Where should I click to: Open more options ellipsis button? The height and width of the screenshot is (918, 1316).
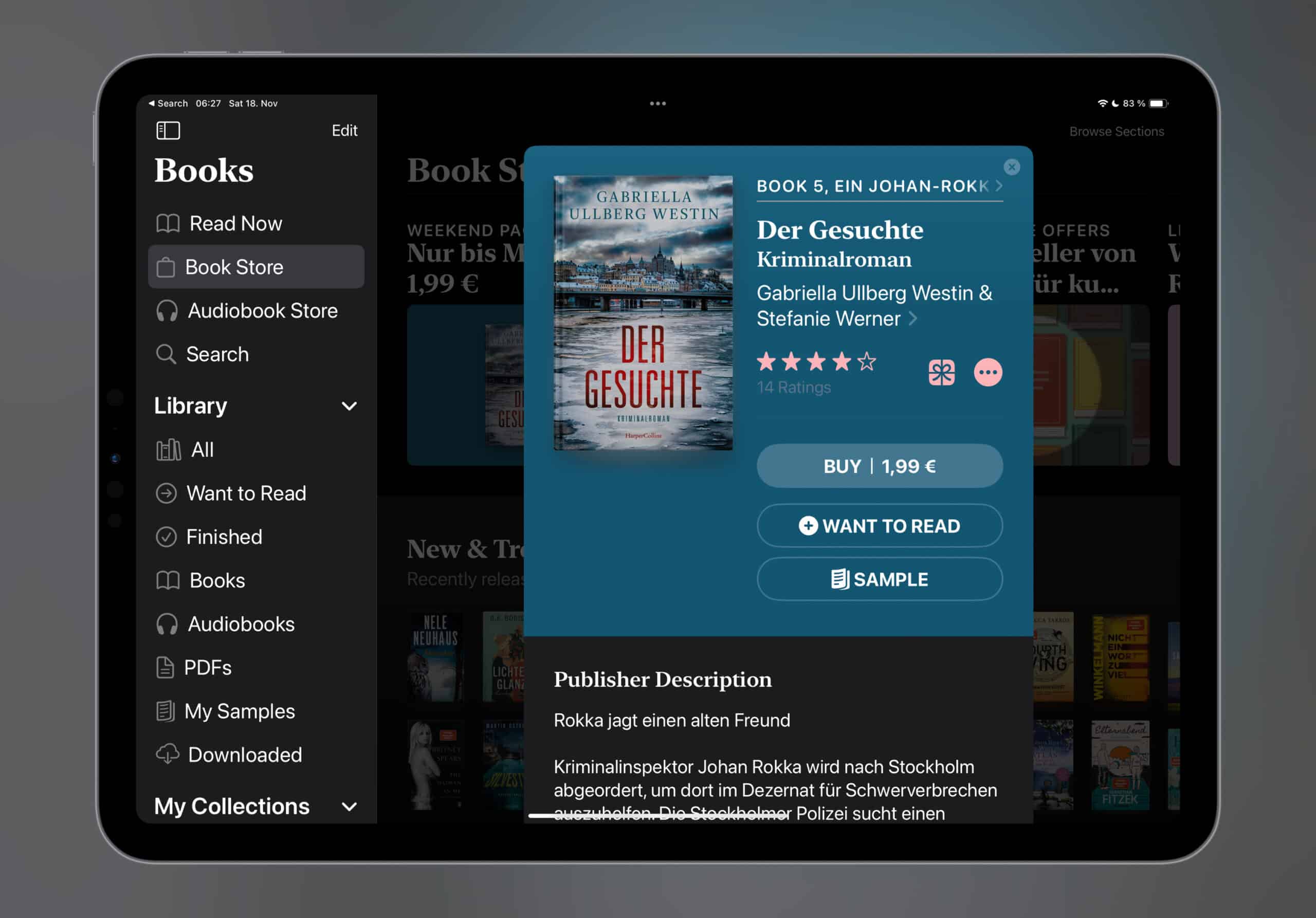988,373
